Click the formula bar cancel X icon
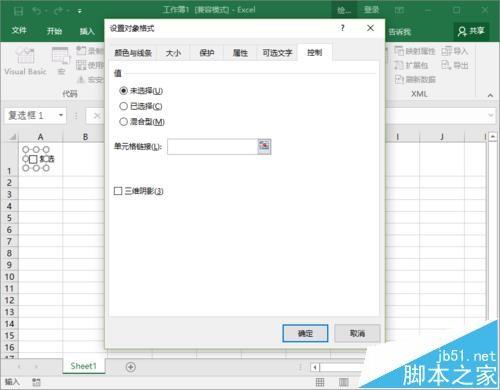The height and width of the screenshot is (390, 500). pyautogui.click(x=97, y=116)
